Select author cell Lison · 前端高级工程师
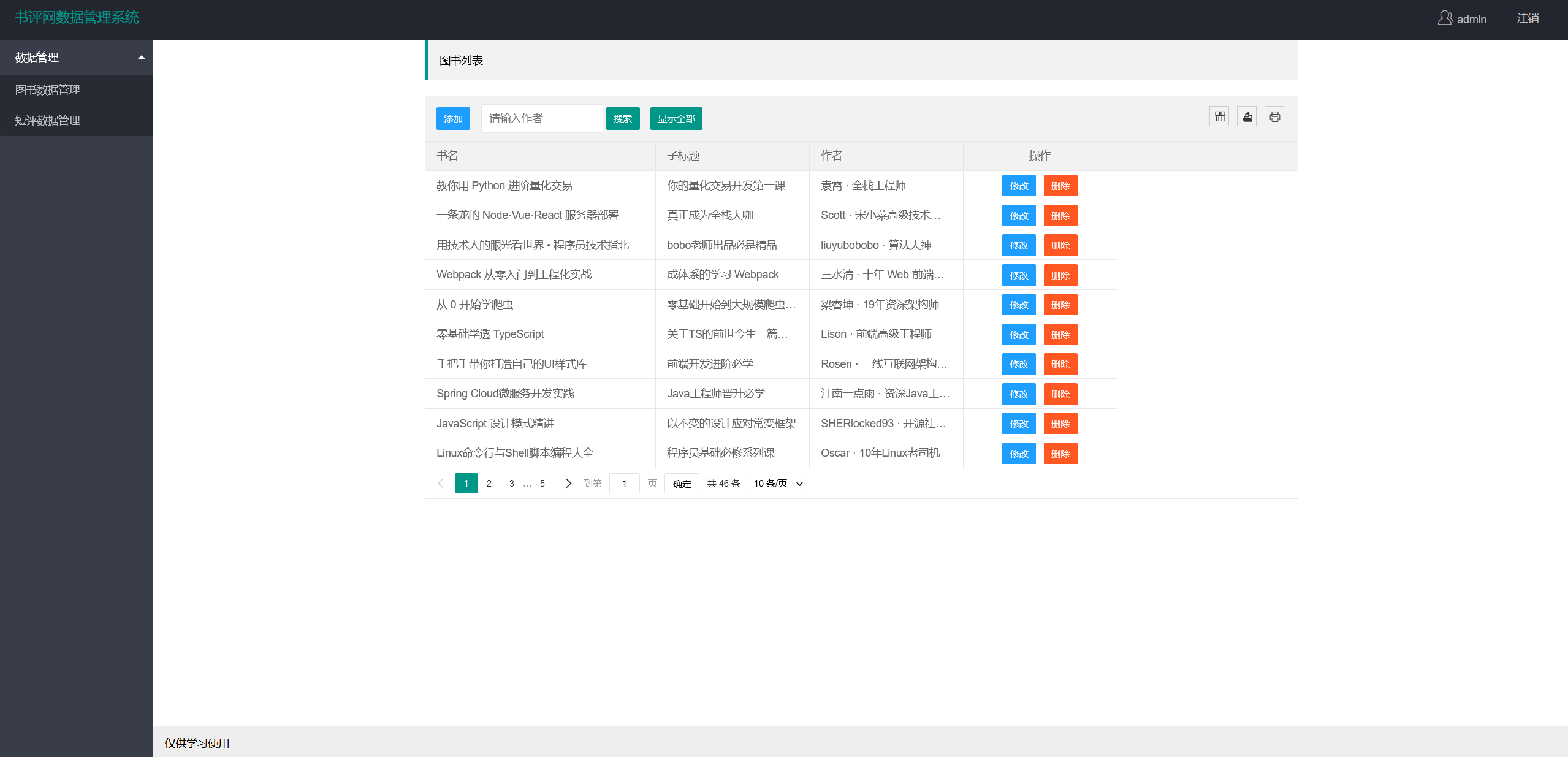This screenshot has width=1568, height=757. (886, 334)
